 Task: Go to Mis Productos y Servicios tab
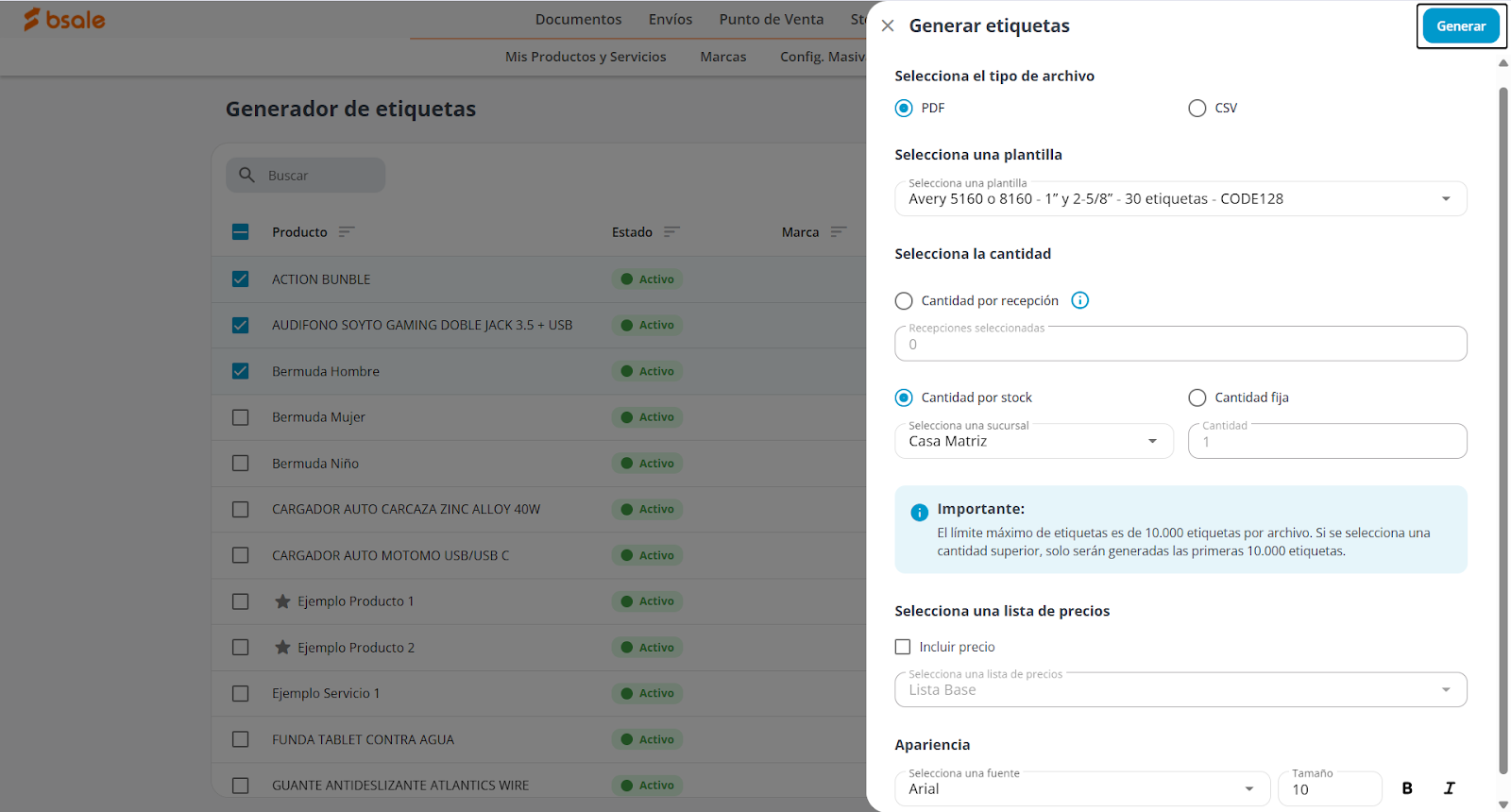[586, 57]
